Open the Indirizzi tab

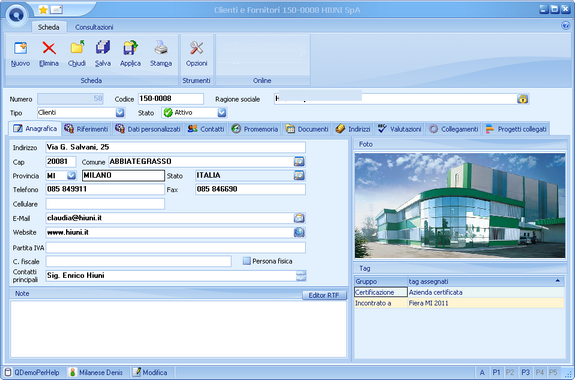tap(352, 129)
